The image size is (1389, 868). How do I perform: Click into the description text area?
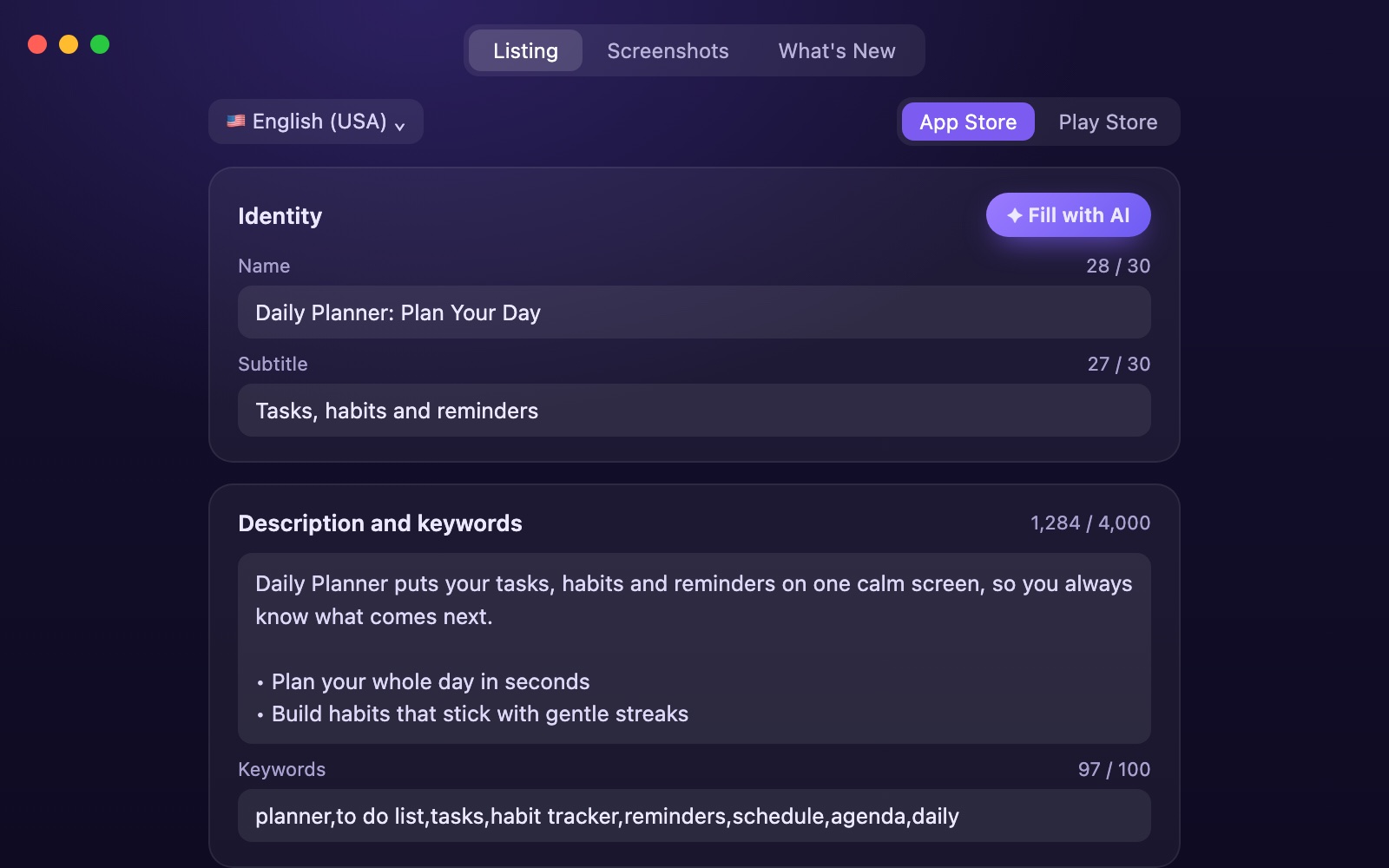[694, 648]
